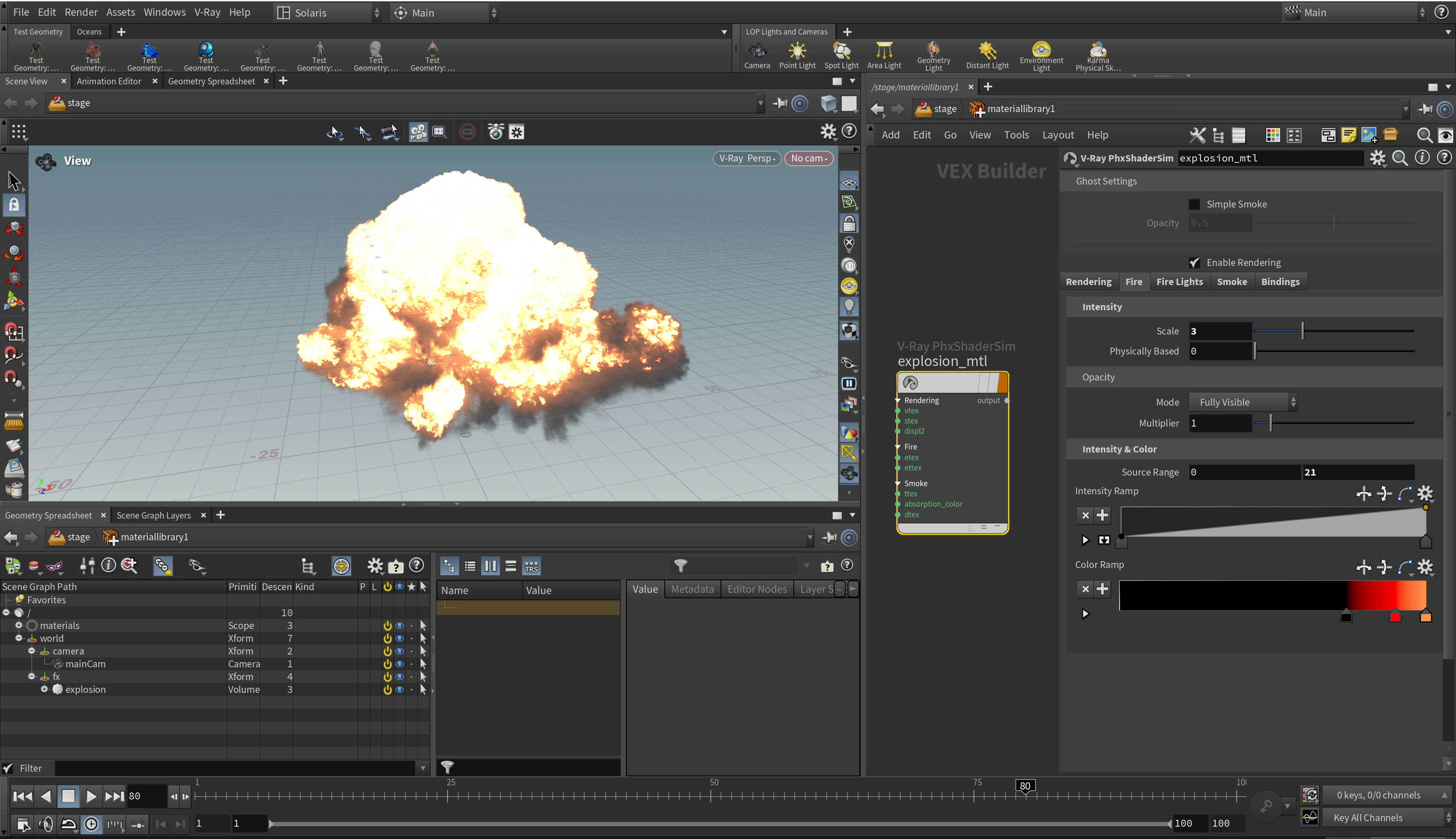This screenshot has height=839, width=1456.
Task: Open network editor find magnifier
Action: click(1424, 136)
